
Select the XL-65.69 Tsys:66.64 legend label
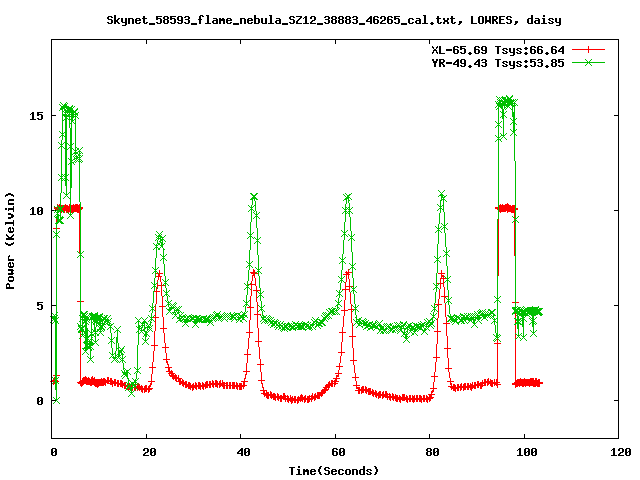498,50
